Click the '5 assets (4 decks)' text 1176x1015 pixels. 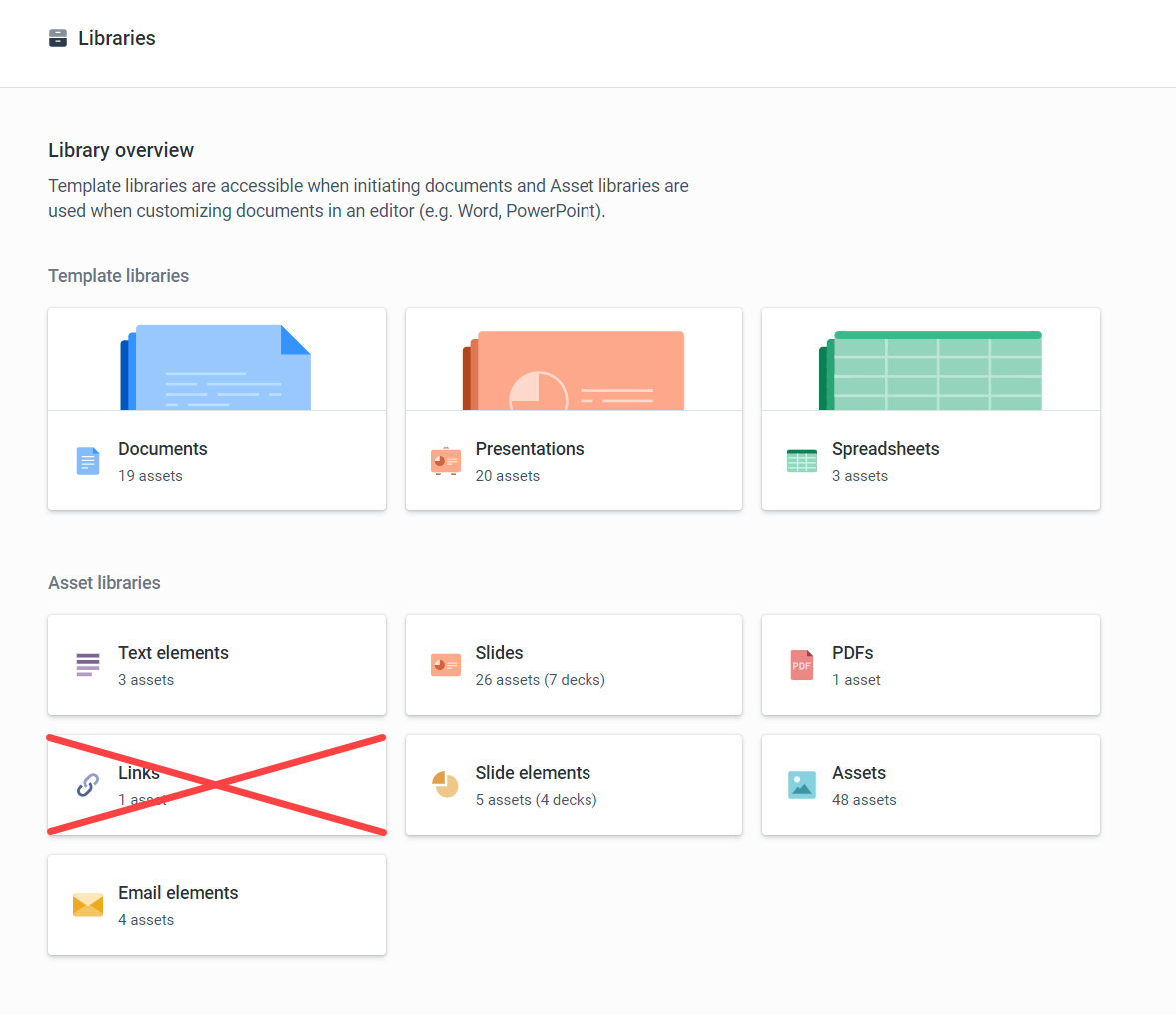[x=537, y=800]
